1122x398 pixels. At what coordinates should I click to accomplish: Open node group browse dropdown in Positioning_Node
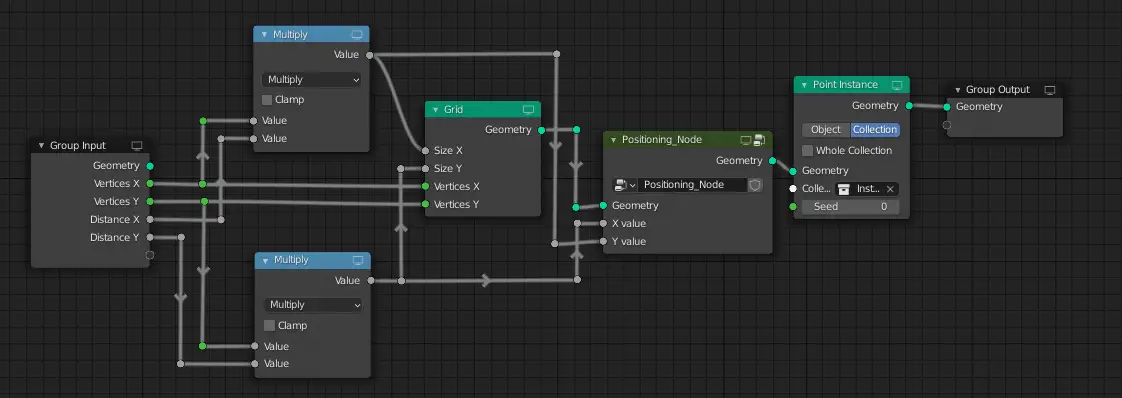pos(624,185)
